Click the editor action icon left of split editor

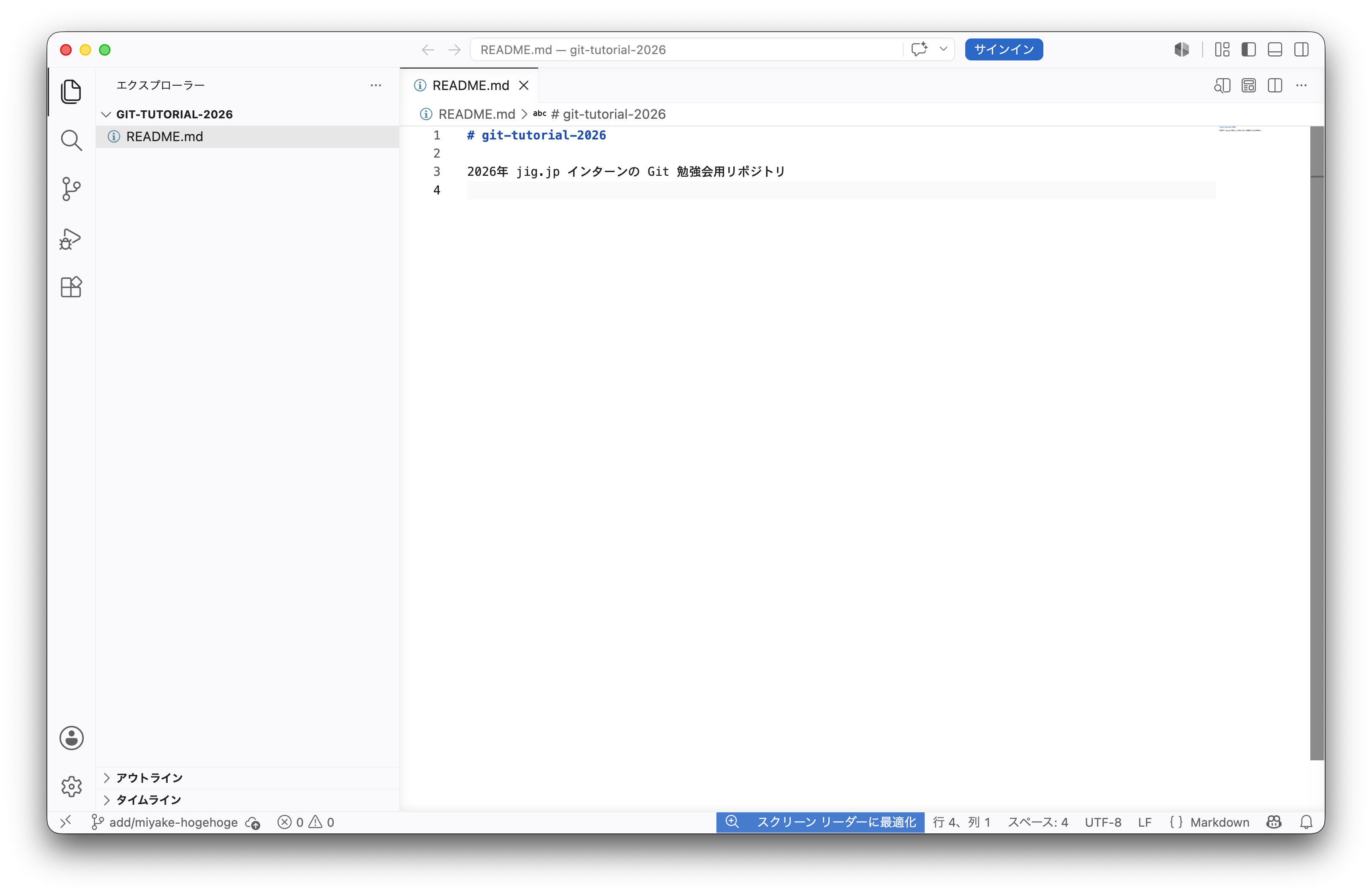pyautogui.click(x=1249, y=85)
